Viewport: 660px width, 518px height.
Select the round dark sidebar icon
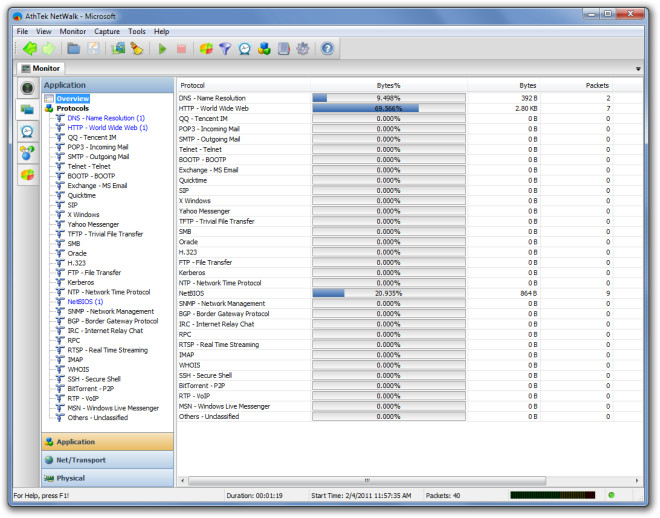click(x=27, y=88)
